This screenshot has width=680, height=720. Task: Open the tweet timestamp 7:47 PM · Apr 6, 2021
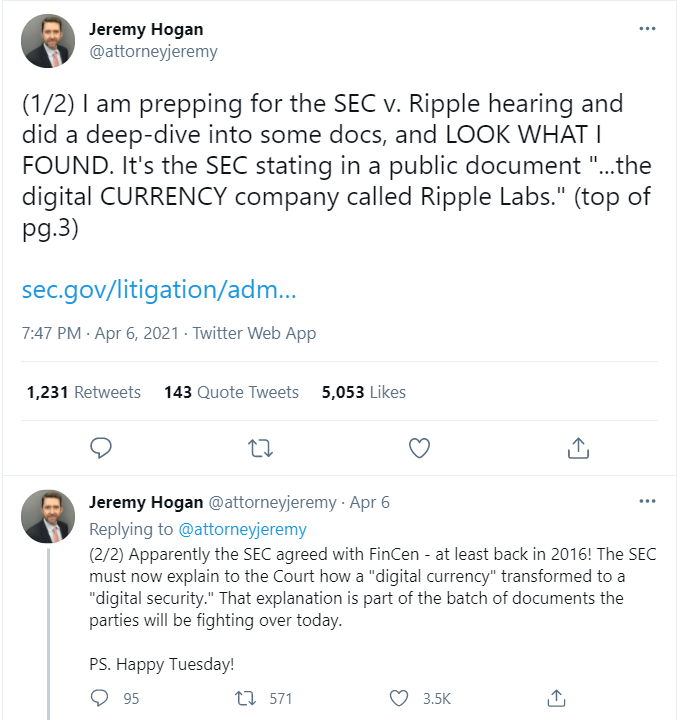pos(101,333)
